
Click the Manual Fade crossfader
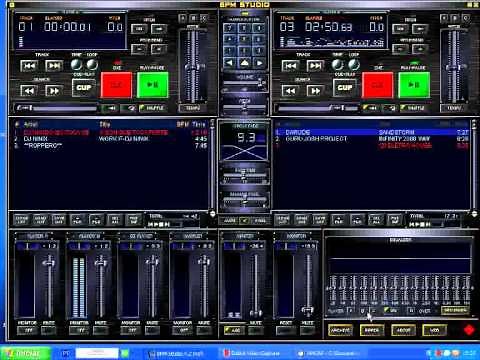[x=245, y=200]
